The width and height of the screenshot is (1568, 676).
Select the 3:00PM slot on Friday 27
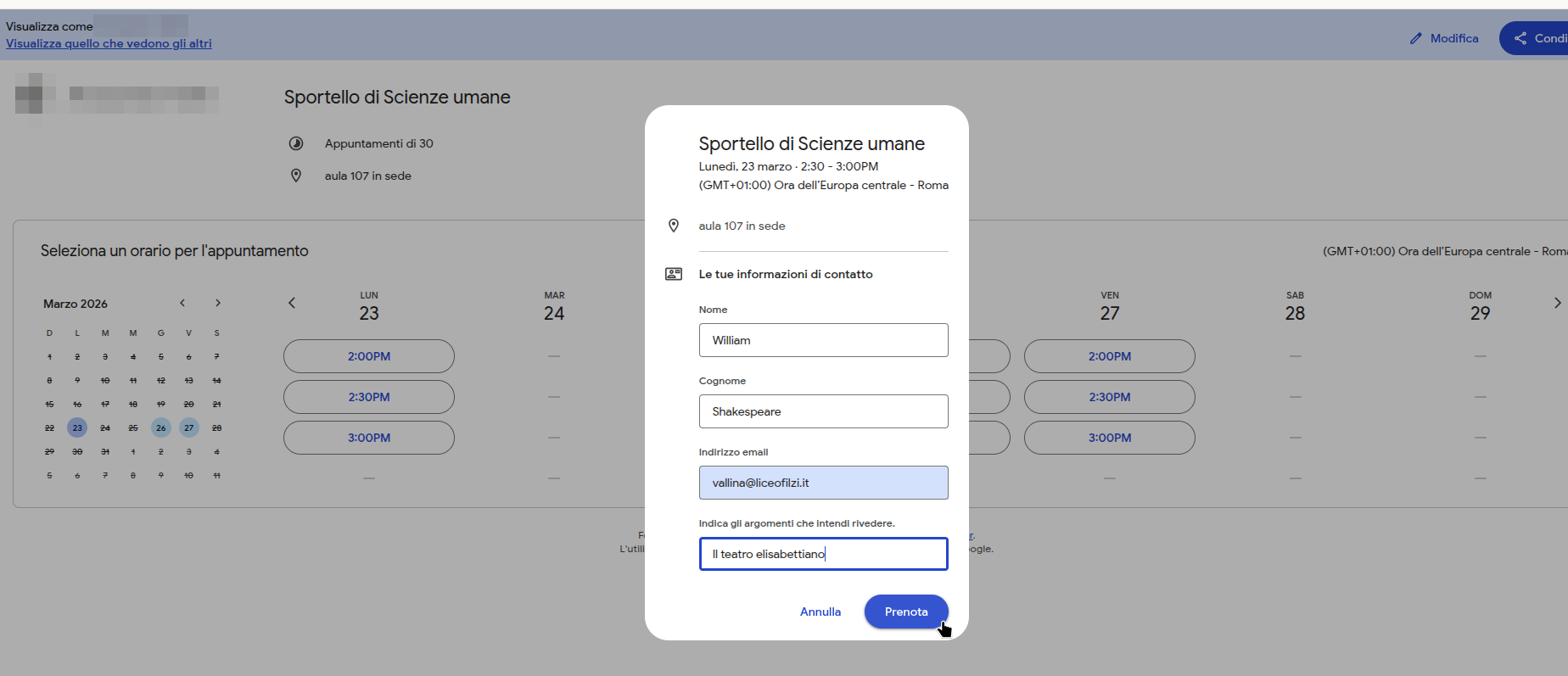pos(1110,438)
